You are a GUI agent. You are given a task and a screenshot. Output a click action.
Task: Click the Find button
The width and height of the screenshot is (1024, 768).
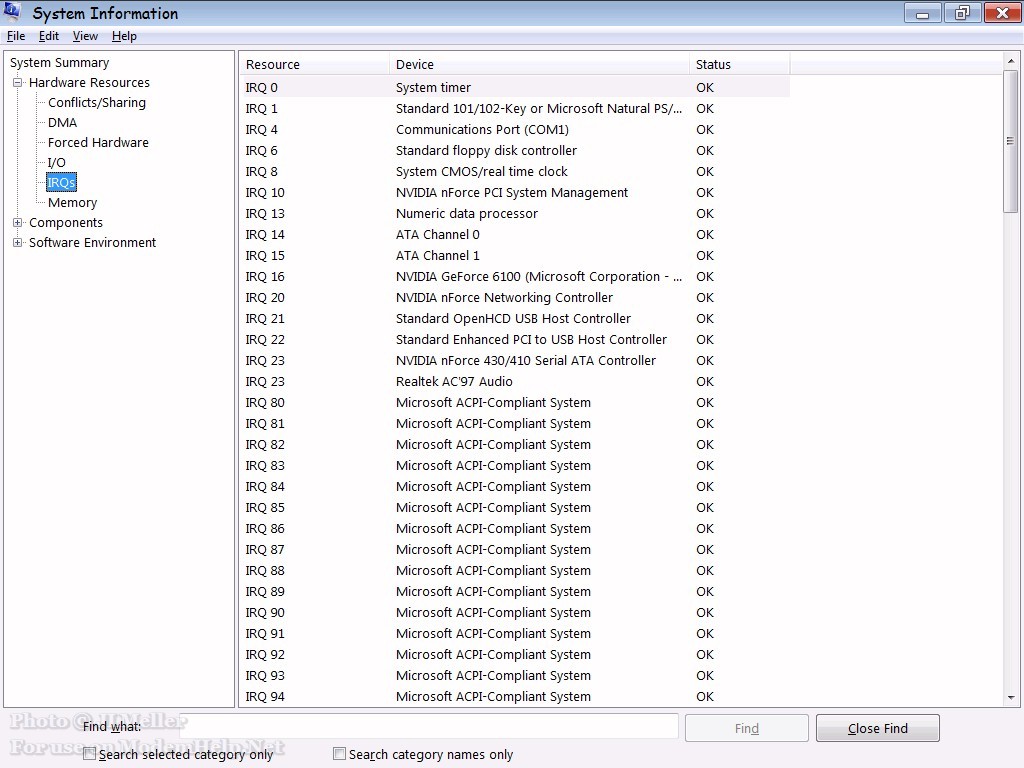click(x=746, y=728)
